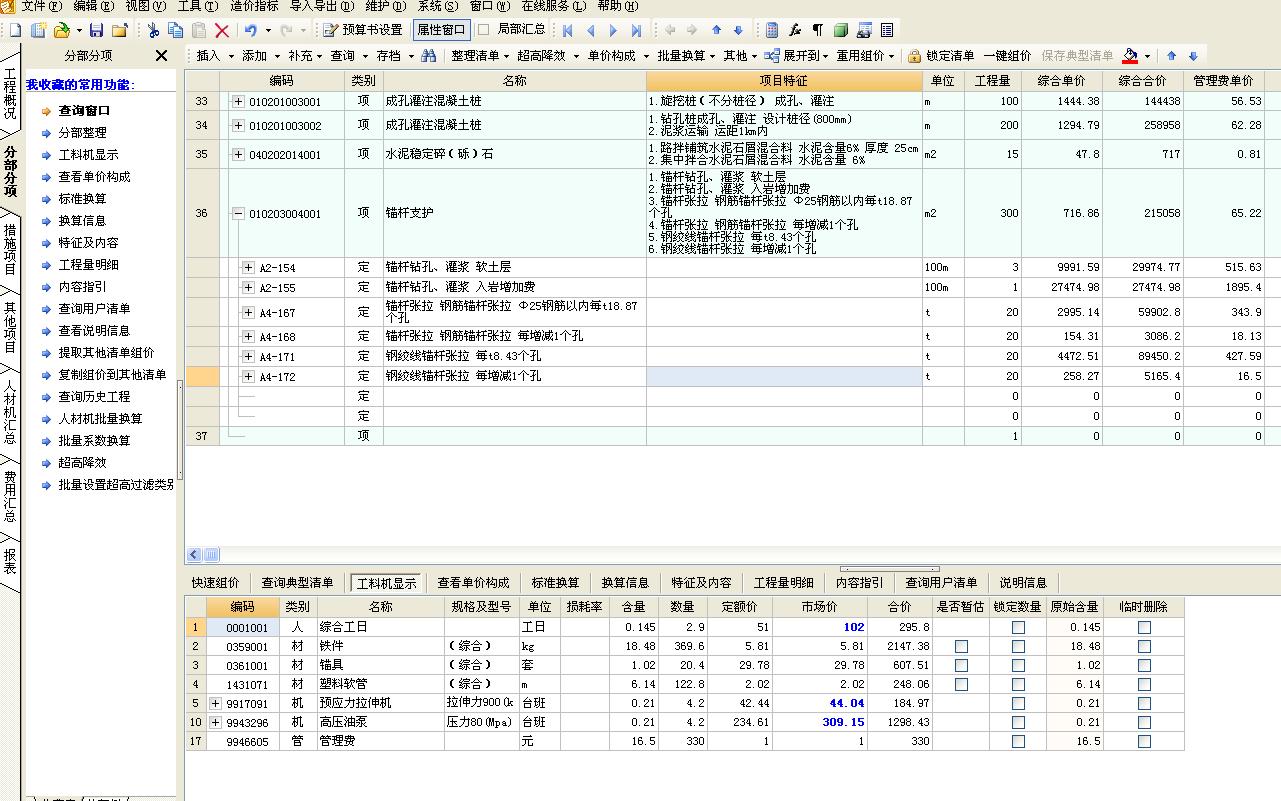Screen dimensions: 1281x801
Task: Click the New file icon
Action: coord(15,30)
